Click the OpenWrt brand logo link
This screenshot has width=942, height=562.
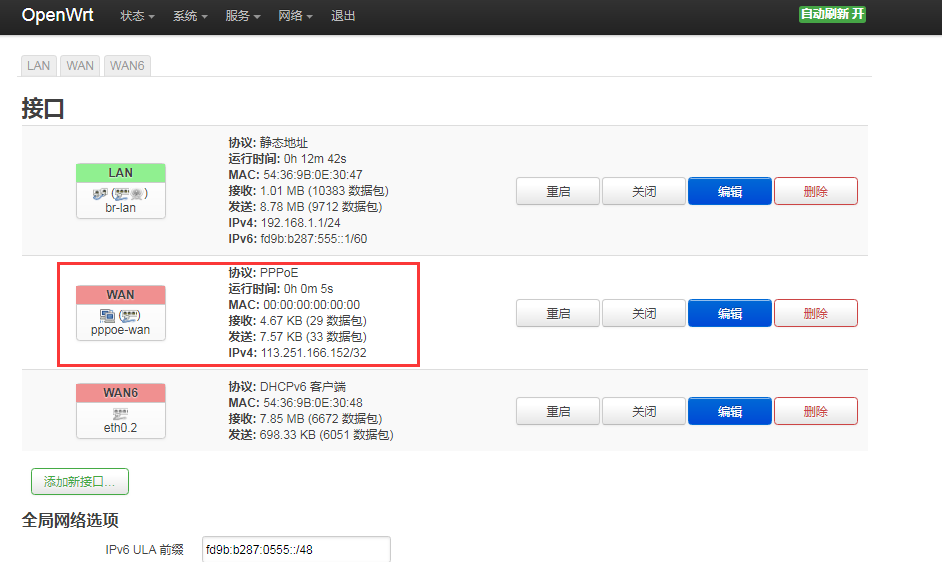tap(58, 15)
